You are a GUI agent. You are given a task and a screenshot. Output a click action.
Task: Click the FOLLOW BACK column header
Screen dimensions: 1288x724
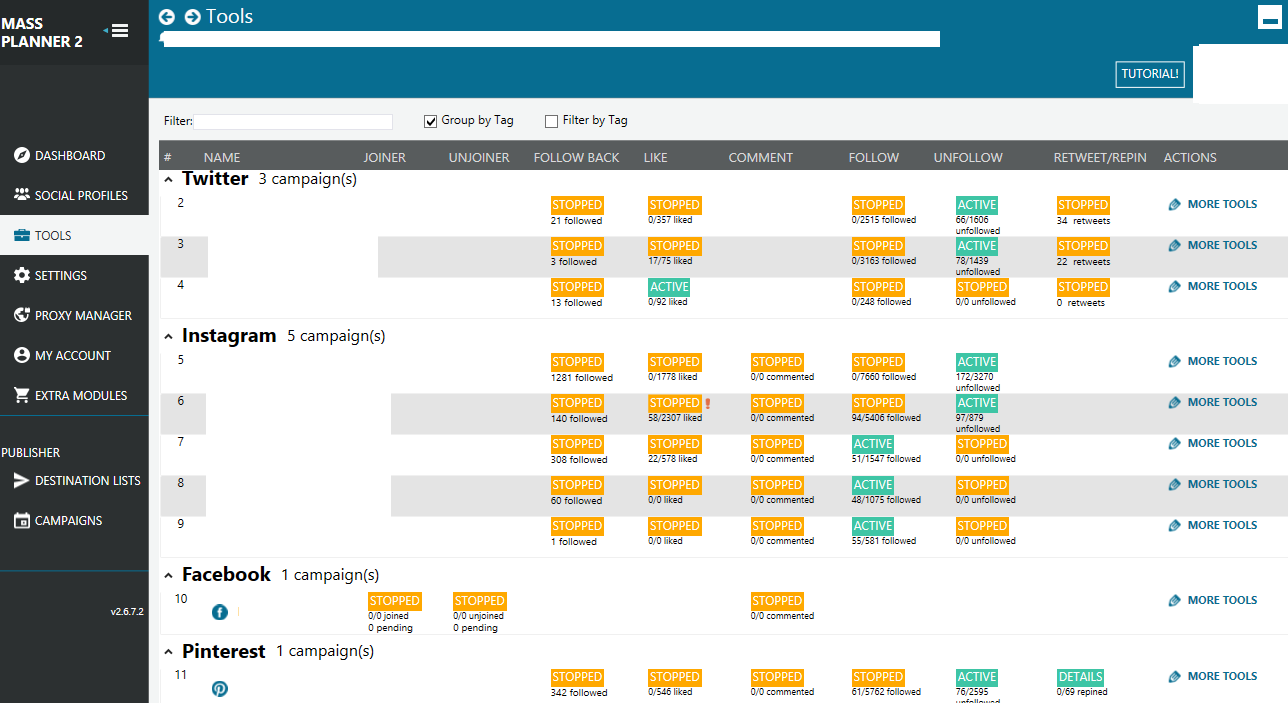click(576, 158)
